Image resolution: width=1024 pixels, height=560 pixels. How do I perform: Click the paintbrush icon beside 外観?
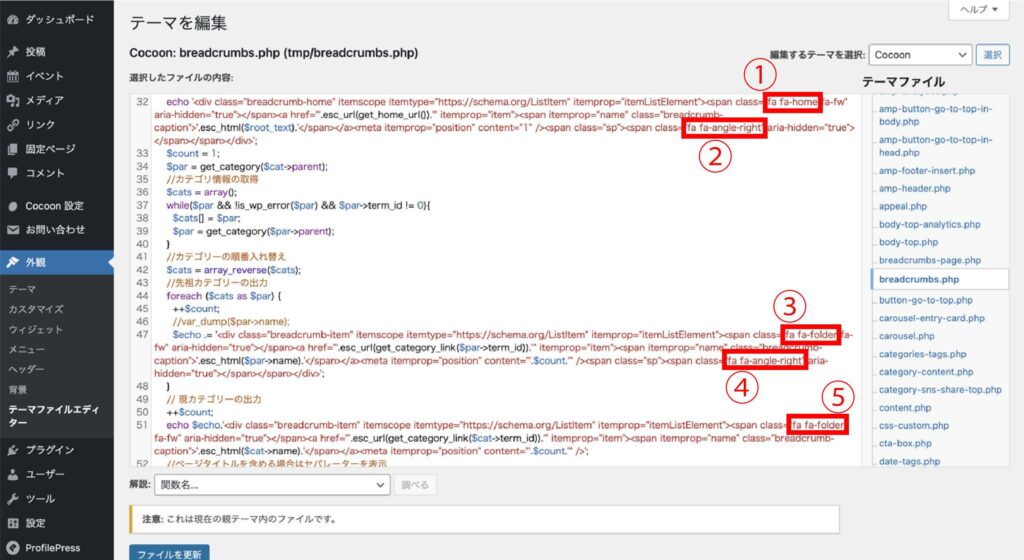point(12,262)
